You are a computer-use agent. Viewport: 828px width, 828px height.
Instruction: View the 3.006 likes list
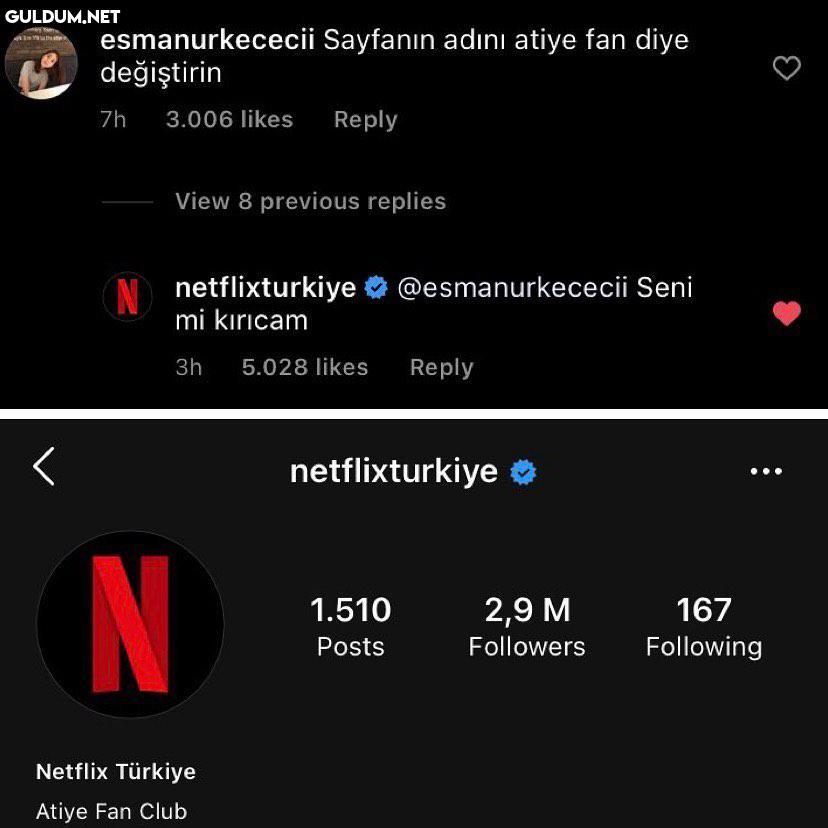[229, 119]
